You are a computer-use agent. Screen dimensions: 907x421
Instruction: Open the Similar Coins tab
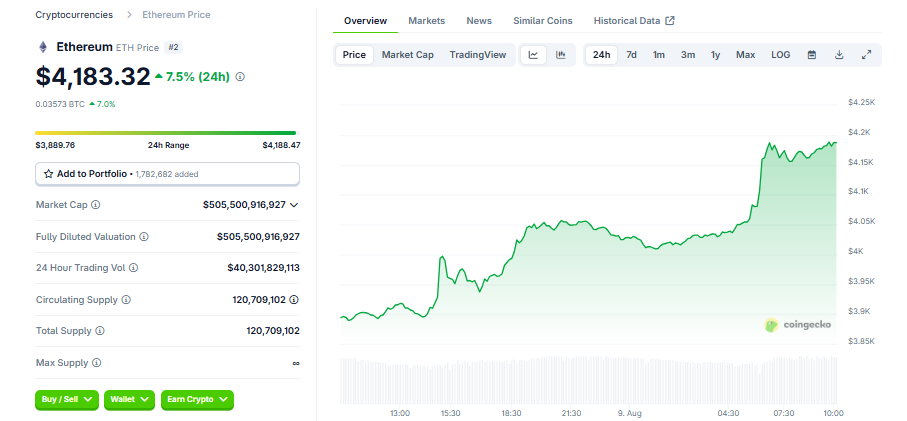pyautogui.click(x=543, y=21)
